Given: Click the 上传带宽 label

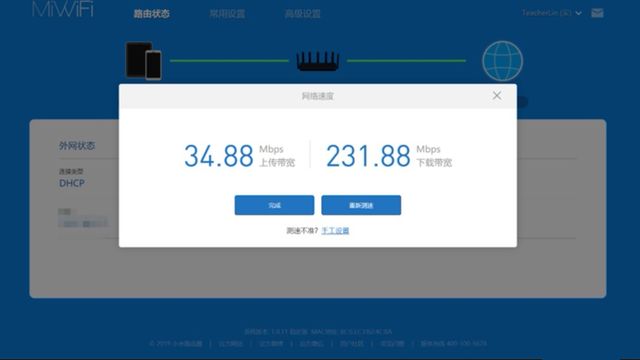Looking at the screenshot, I should 277,163.
